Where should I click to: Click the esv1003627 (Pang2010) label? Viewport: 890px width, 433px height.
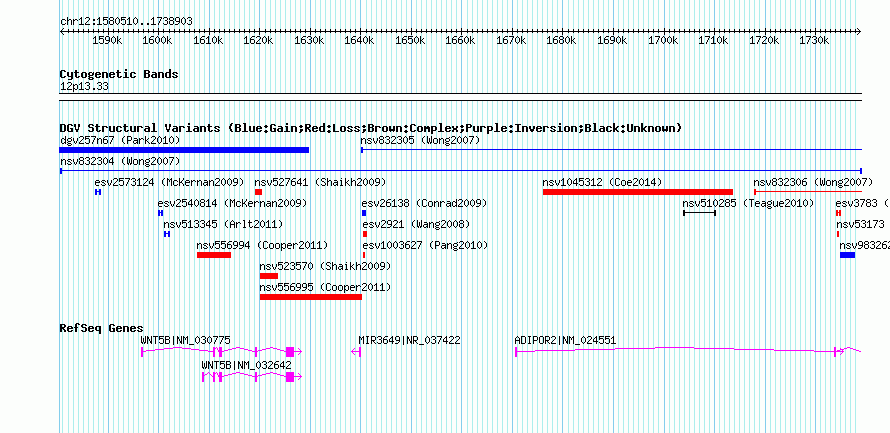[x=425, y=245]
